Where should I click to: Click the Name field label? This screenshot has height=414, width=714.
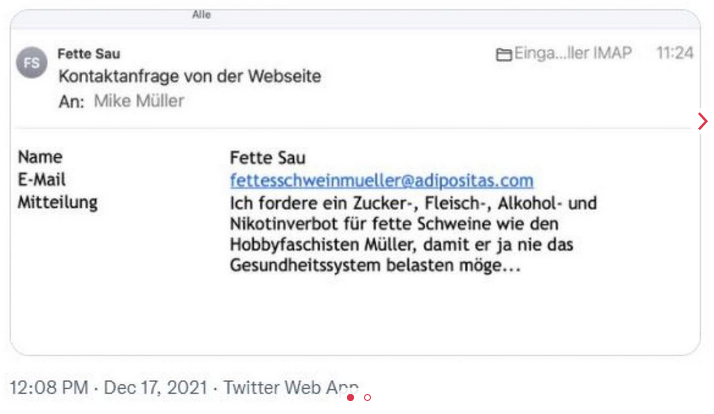(x=40, y=158)
